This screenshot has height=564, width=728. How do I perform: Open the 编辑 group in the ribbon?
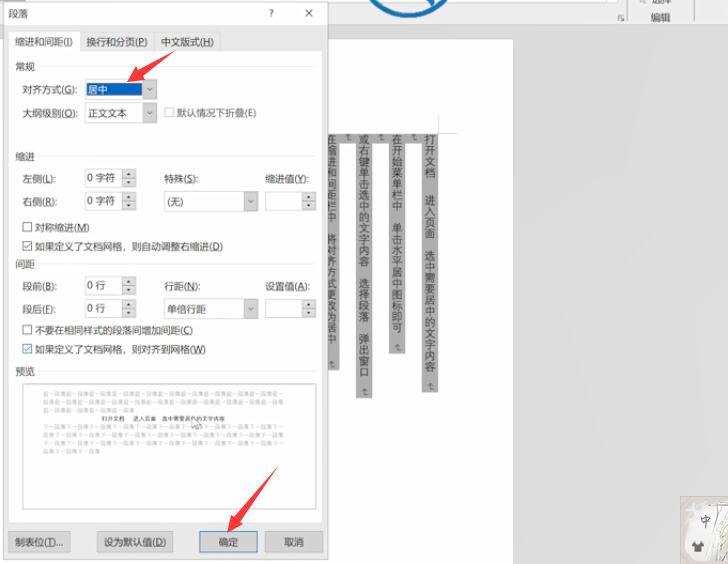(x=660, y=18)
